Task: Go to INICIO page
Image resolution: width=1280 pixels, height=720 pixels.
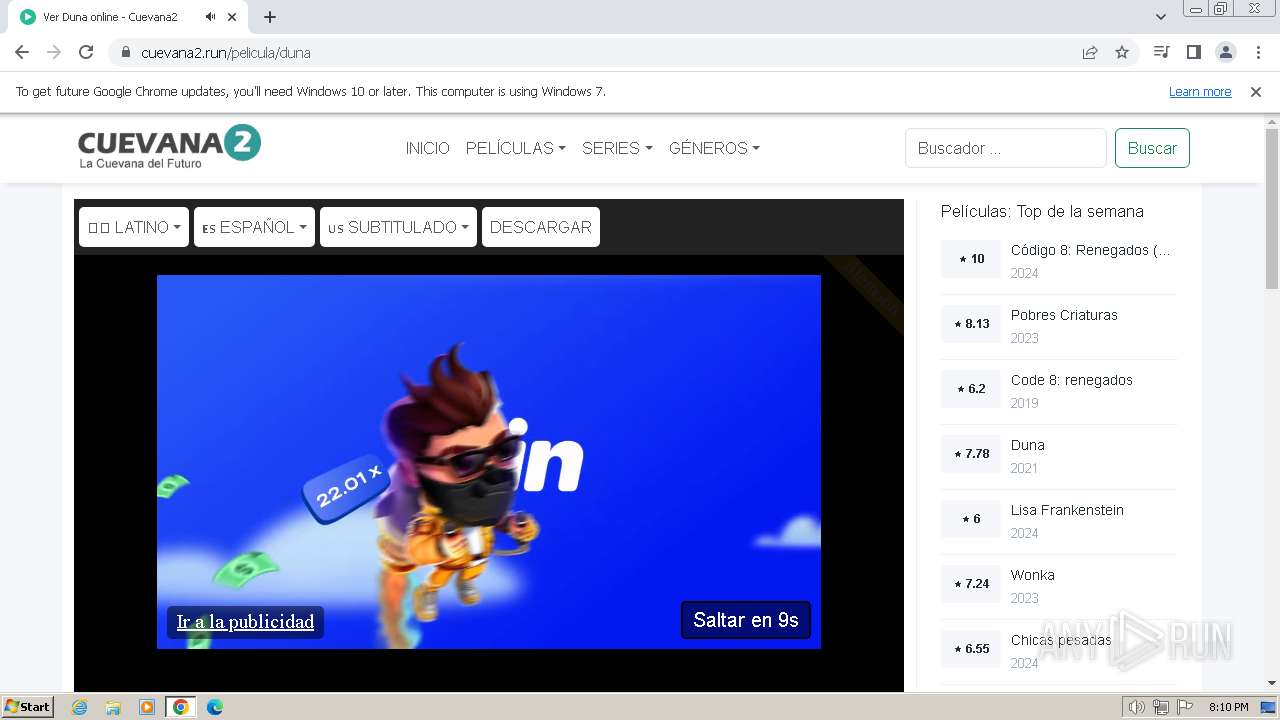Action: point(428,148)
